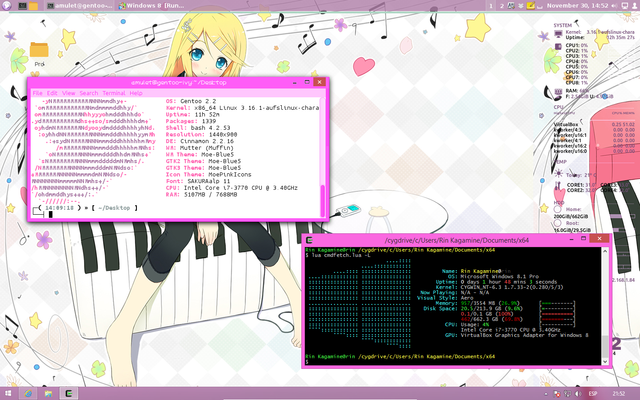
Task: Minimize the Cygwin terminal window
Action: pyautogui.click(x=571, y=239)
